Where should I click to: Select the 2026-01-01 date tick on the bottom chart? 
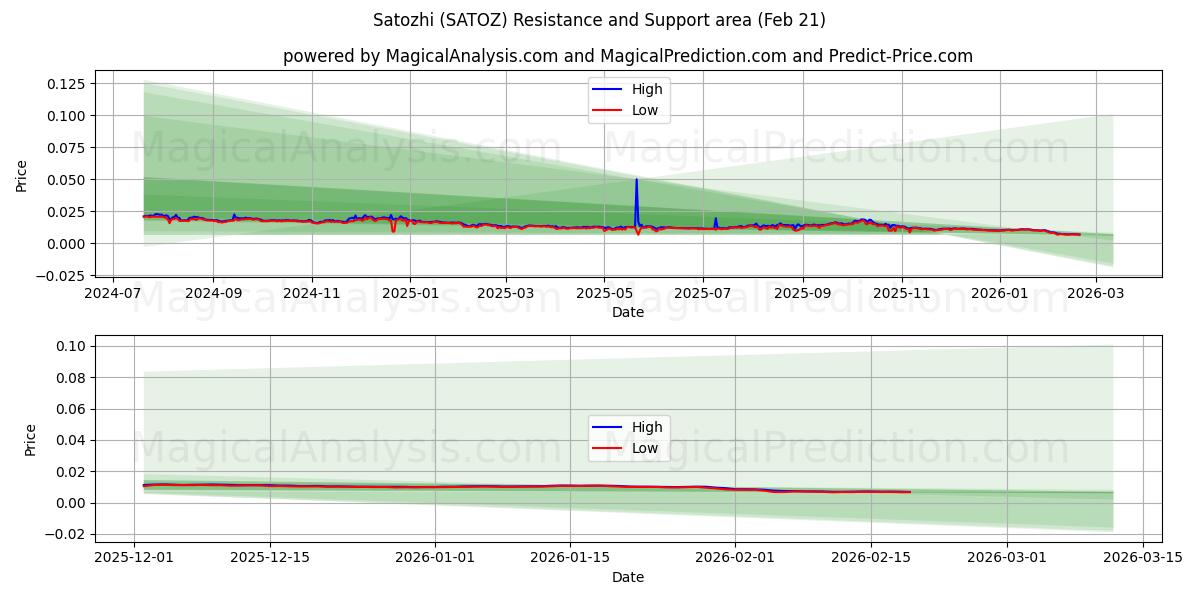(x=435, y=558)
